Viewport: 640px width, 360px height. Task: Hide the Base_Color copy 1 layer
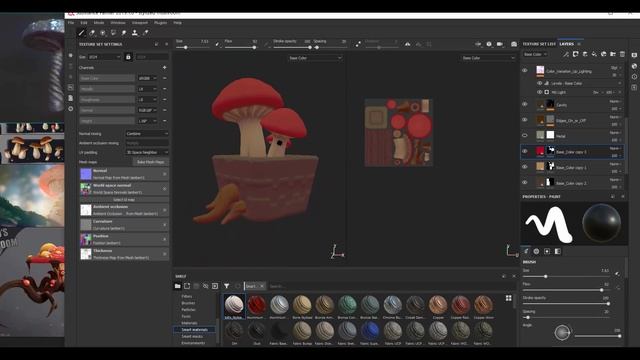(525, 167)
